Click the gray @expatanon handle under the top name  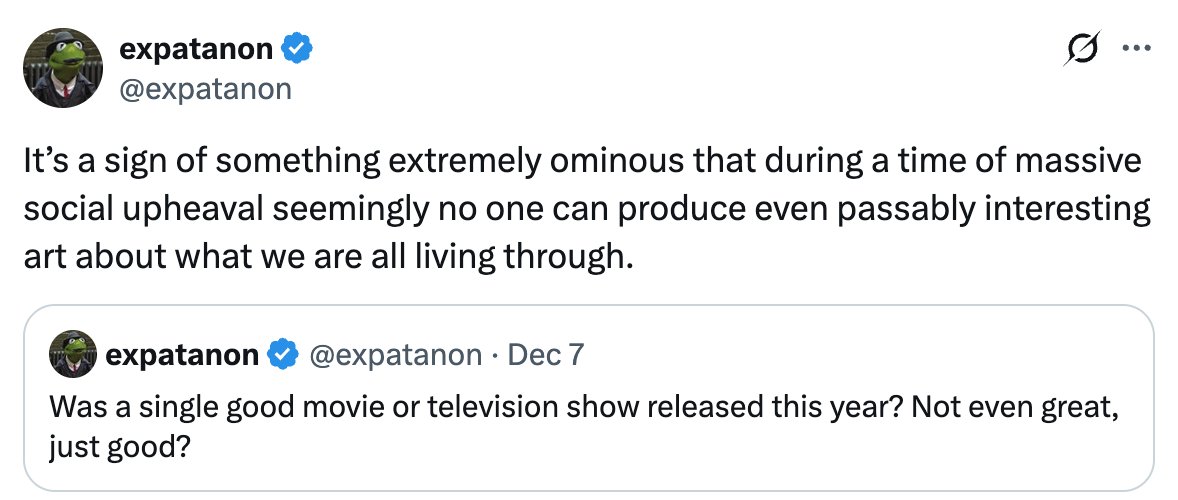205,89
